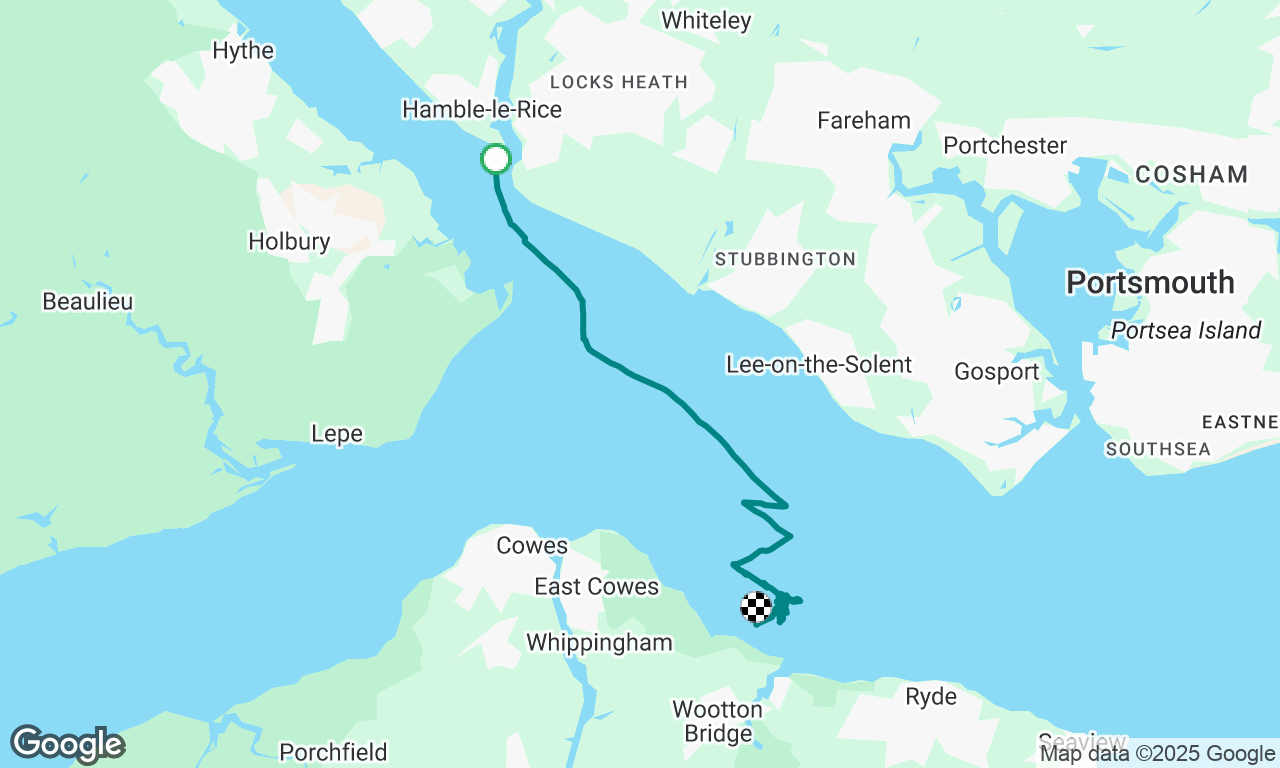The width and height of the screenshot is (1280, 768).
Task: Click the Ryde town label
Action: pos(931,697)
